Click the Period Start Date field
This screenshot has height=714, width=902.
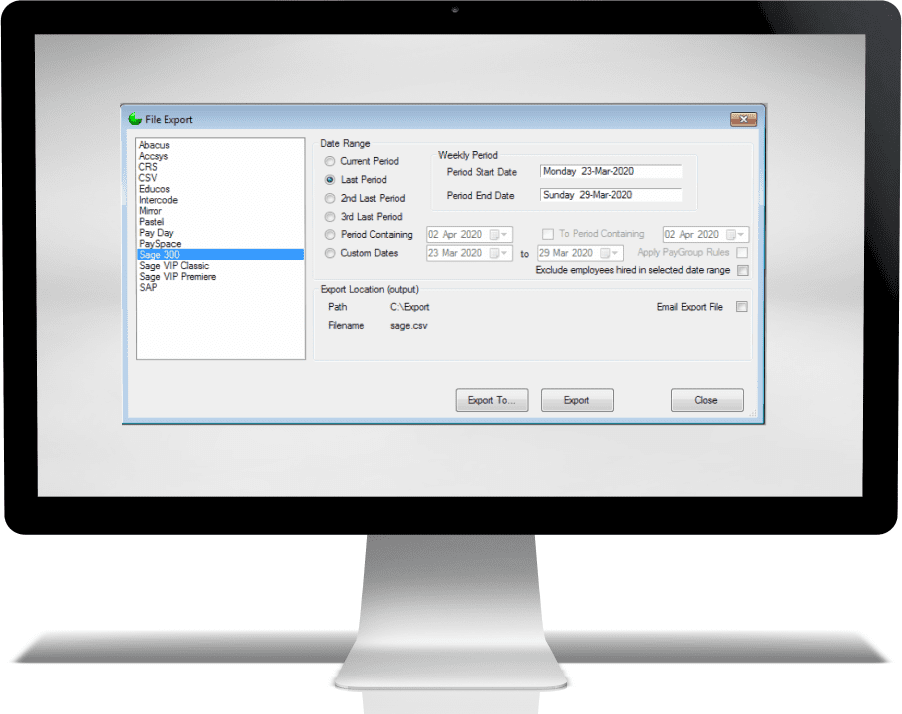click(x=610, y=171)
